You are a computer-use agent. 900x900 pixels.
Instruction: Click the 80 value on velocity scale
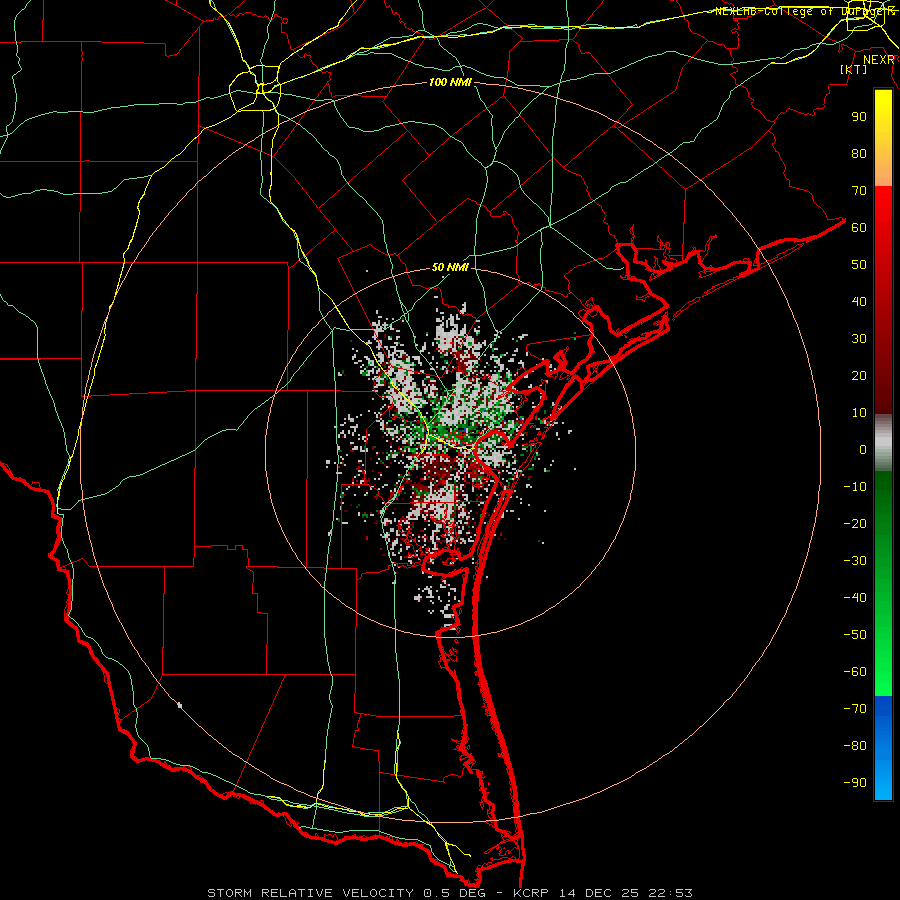[859, 153]
